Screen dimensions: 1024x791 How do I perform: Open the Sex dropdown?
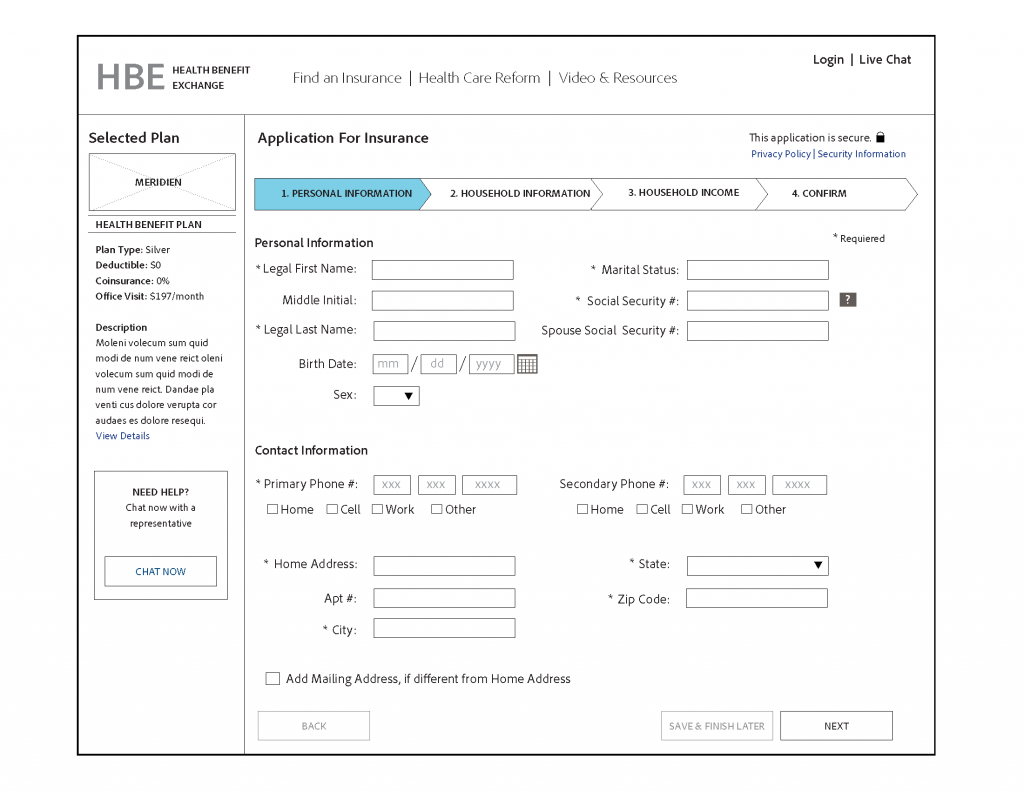(396, 396)
